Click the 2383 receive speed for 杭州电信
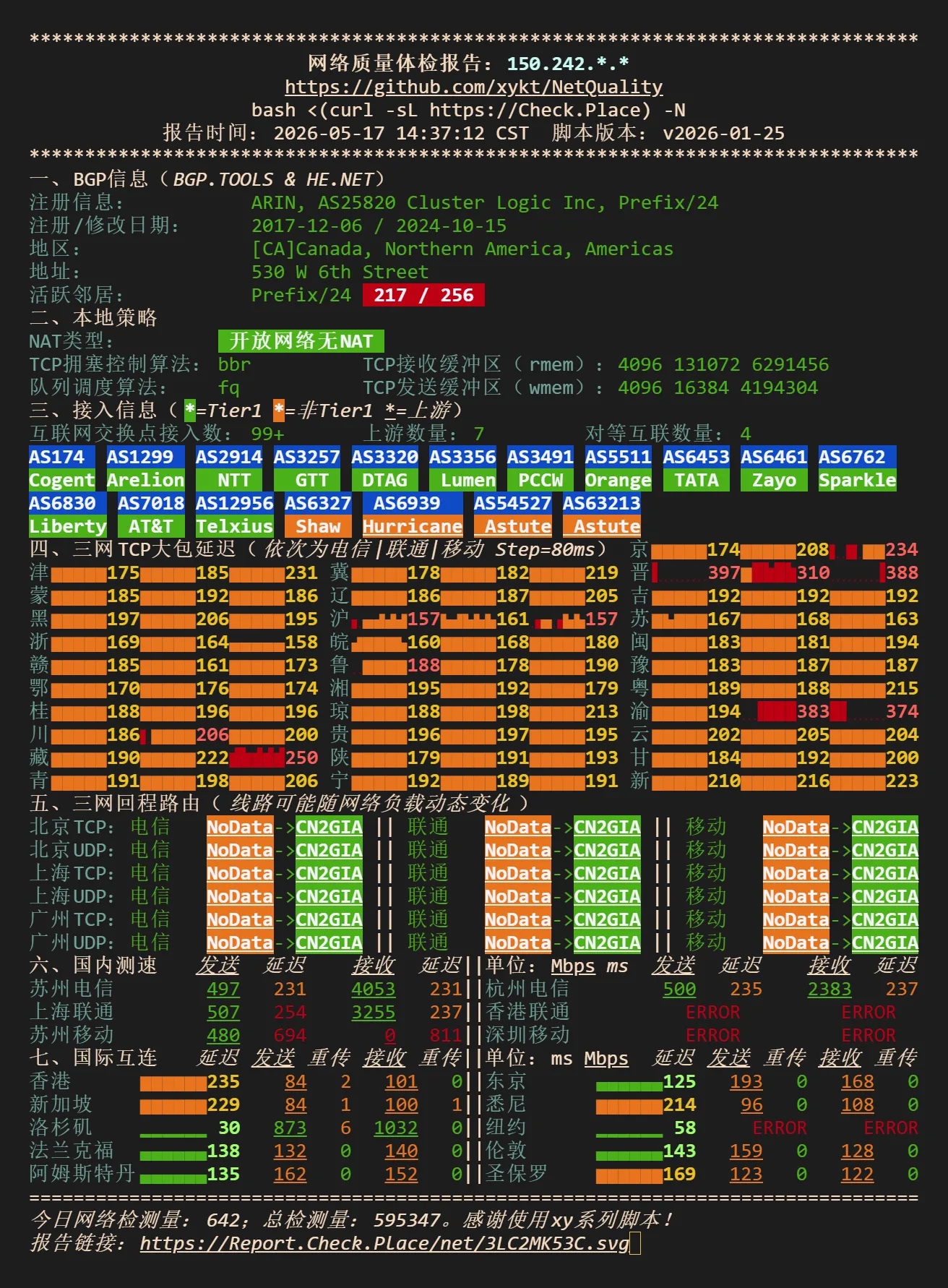Viewport: 948px width, 1288px height. click(829, 989)
